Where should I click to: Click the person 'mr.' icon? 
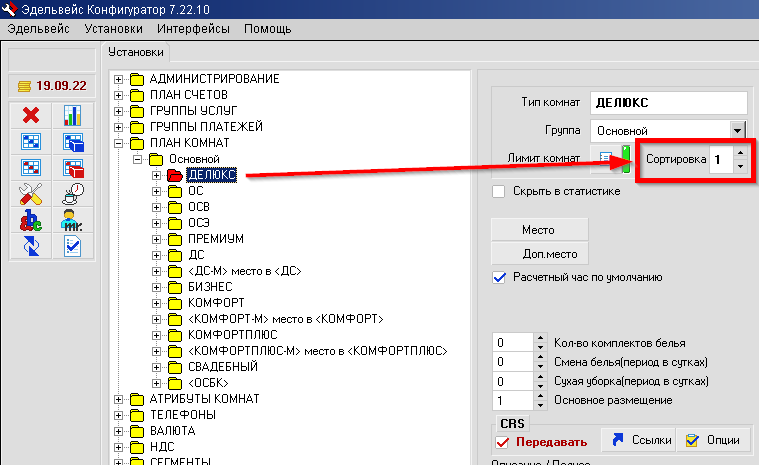73,220
